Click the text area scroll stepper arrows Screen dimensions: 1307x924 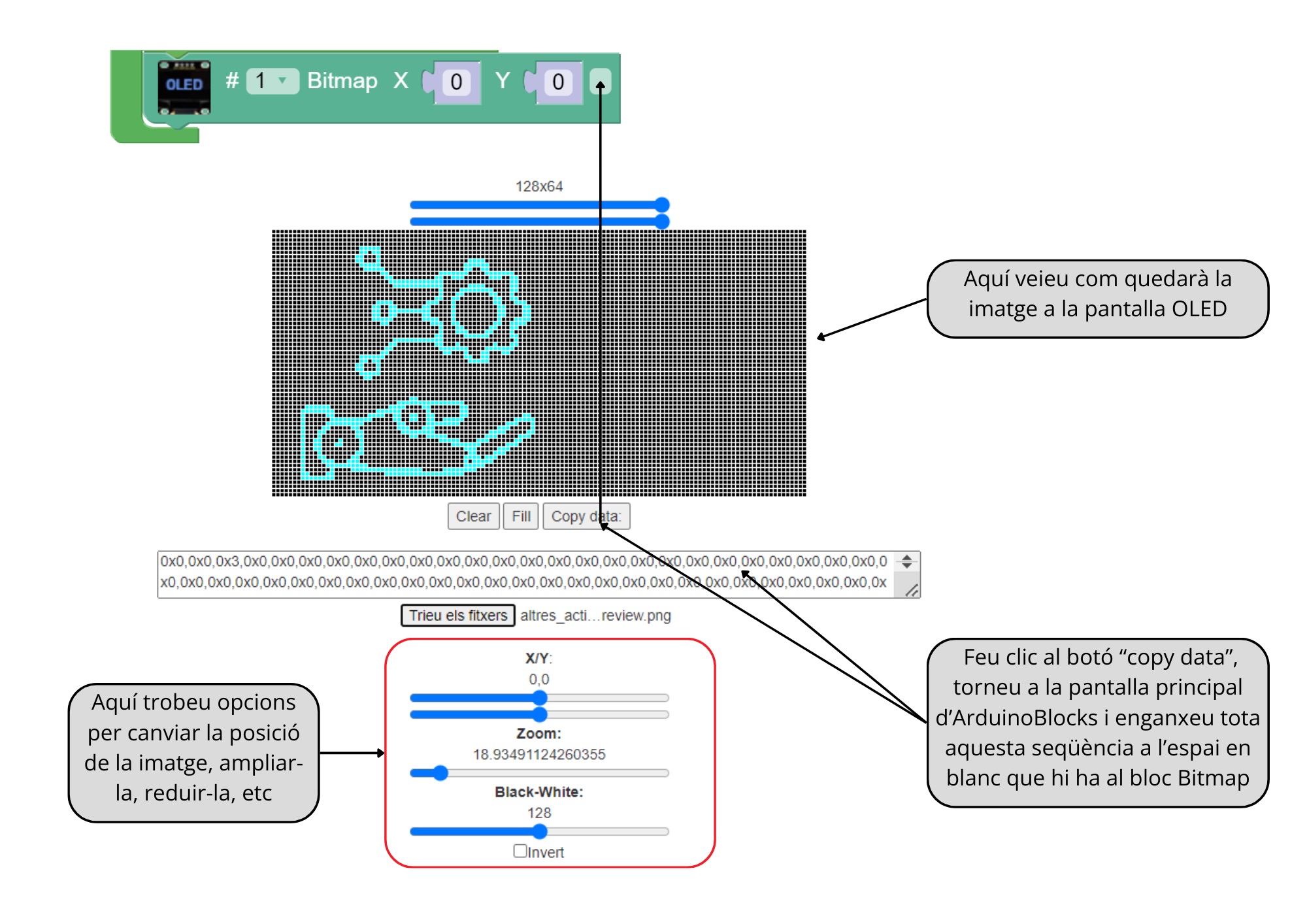[x=907, y=561]
